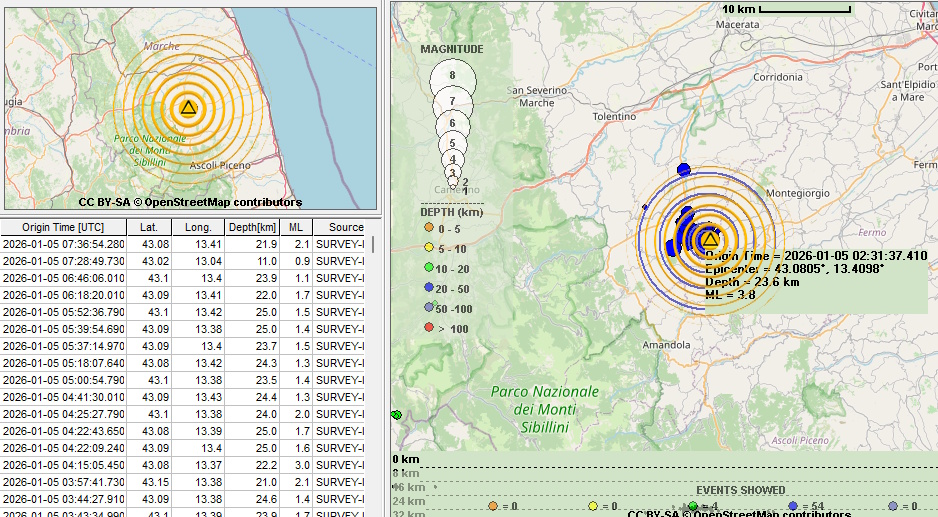
Task: Sort table by the ML column header
Action: (x=295, y=227)
